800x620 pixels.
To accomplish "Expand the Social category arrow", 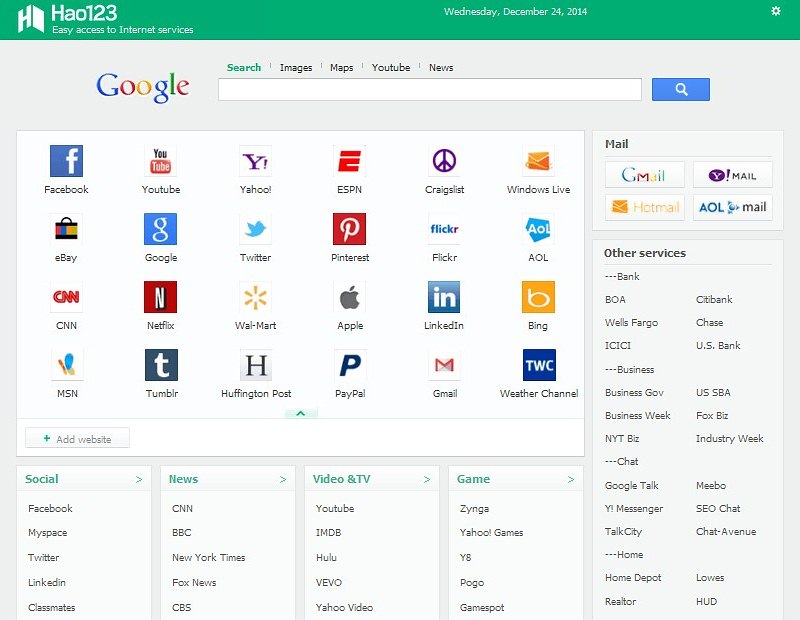I will pos(139,480).
